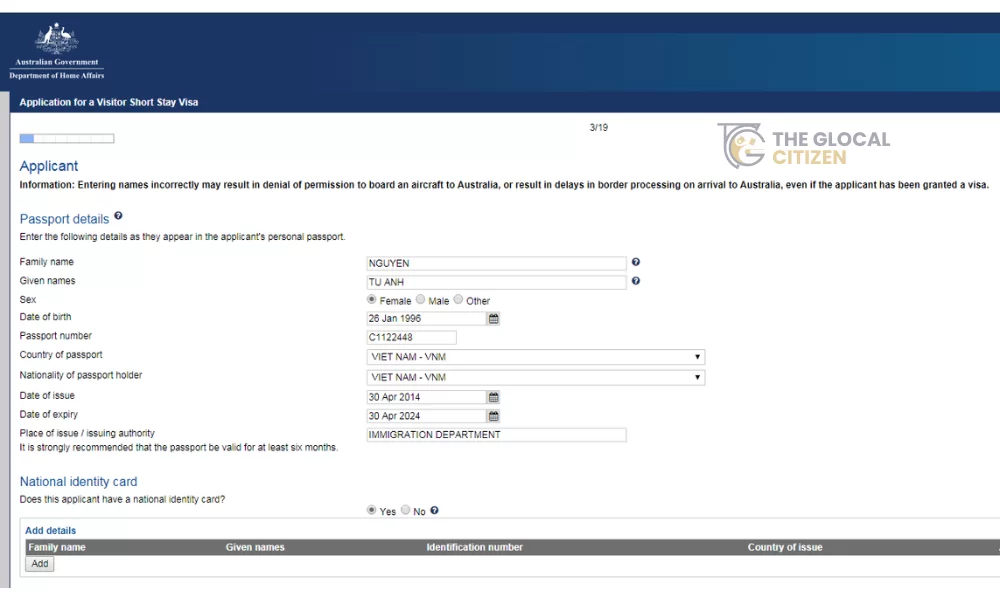Click the page progress bar indicator
1000x600 pixels.
tap(66, 139)
